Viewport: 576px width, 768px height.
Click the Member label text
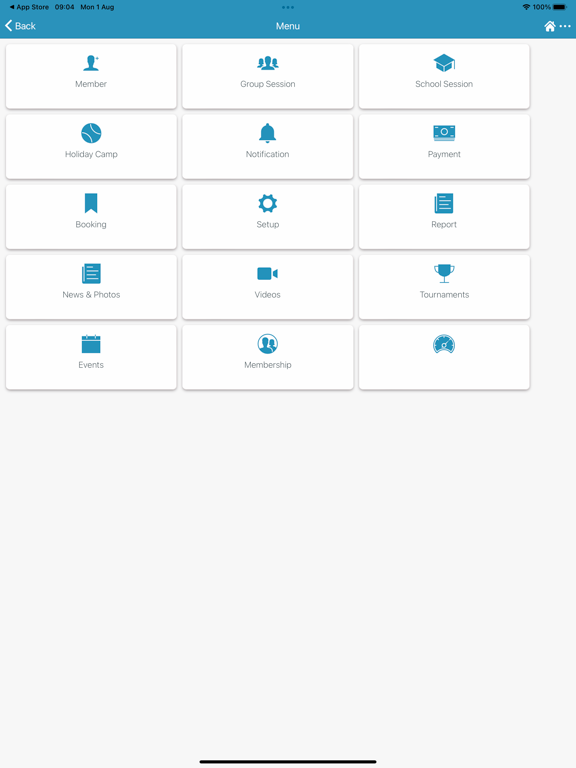(x=91, y=84)
